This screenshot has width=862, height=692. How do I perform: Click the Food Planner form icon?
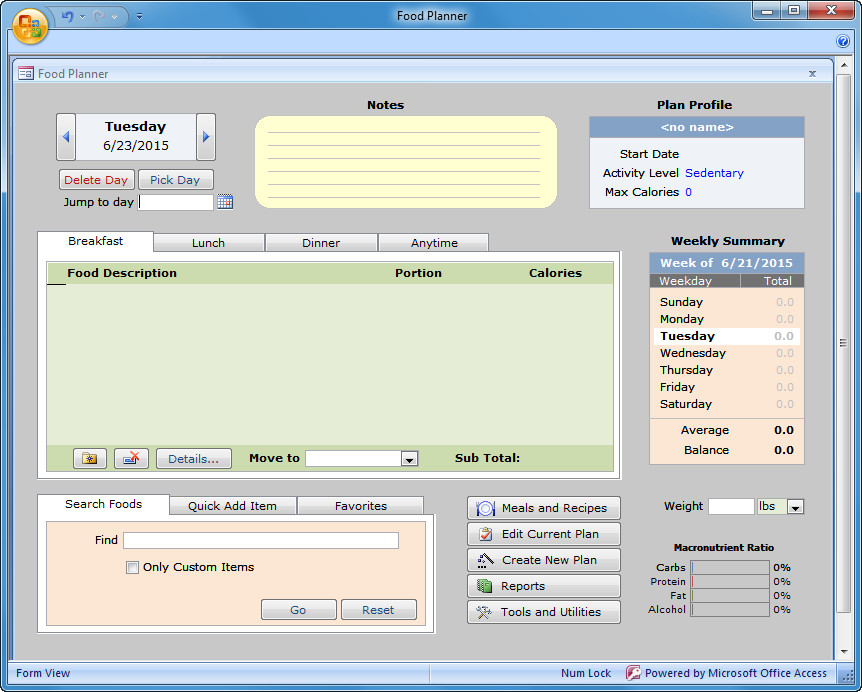[x=26, y=74]
